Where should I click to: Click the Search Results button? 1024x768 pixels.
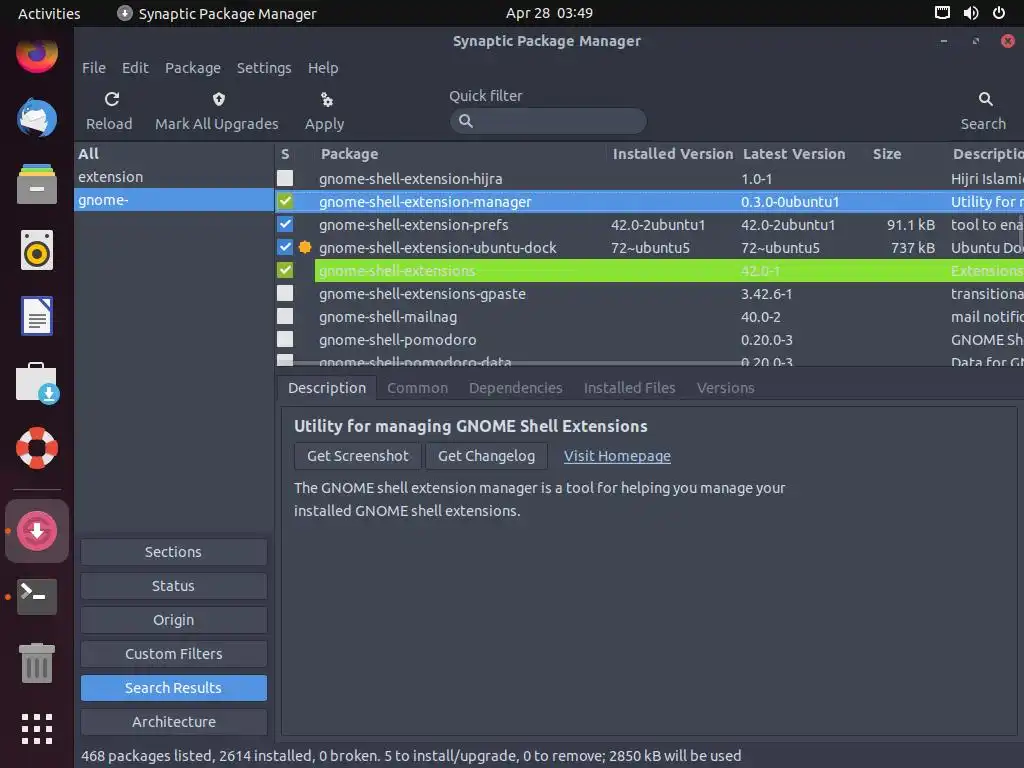[x=174, y=688]
